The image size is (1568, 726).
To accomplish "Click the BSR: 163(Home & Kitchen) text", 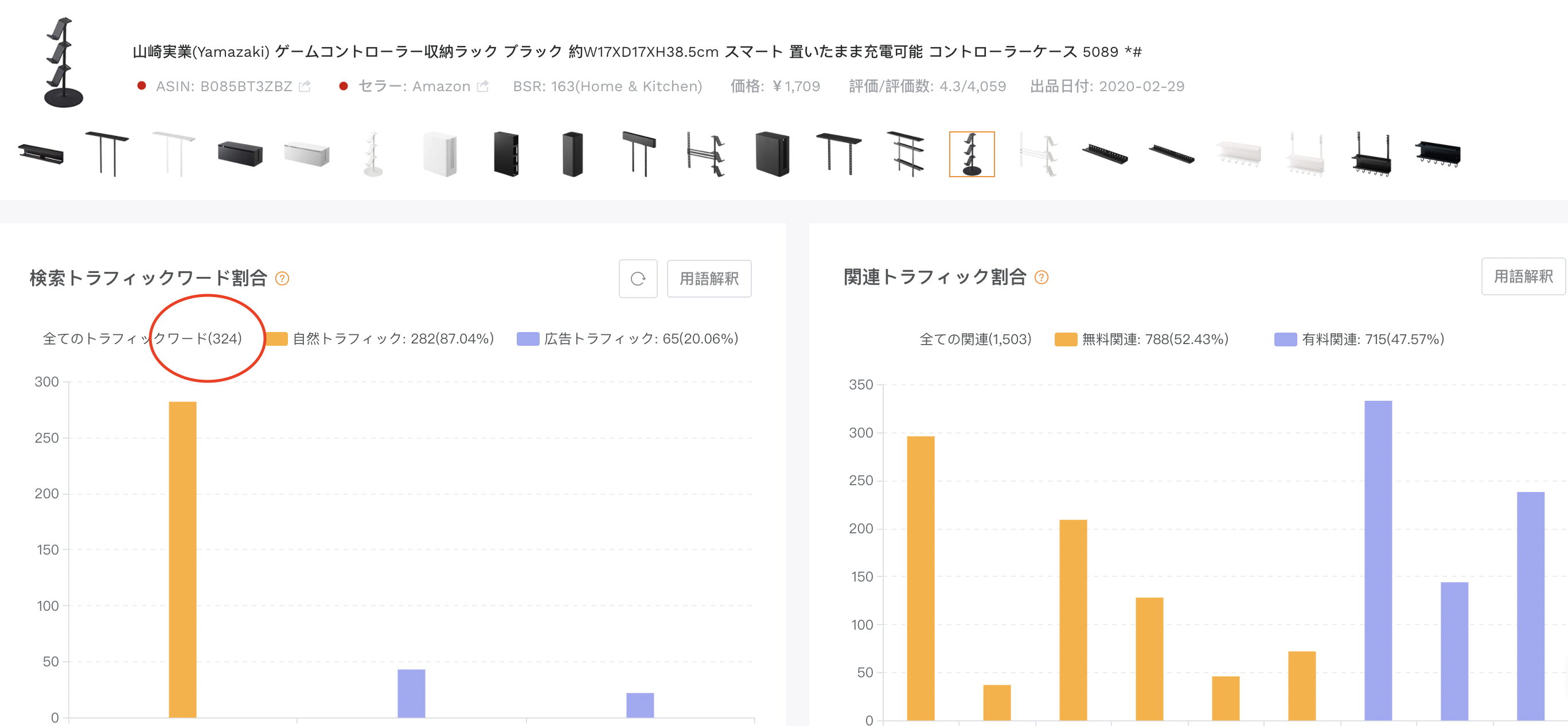I will (x=607, y=87).
